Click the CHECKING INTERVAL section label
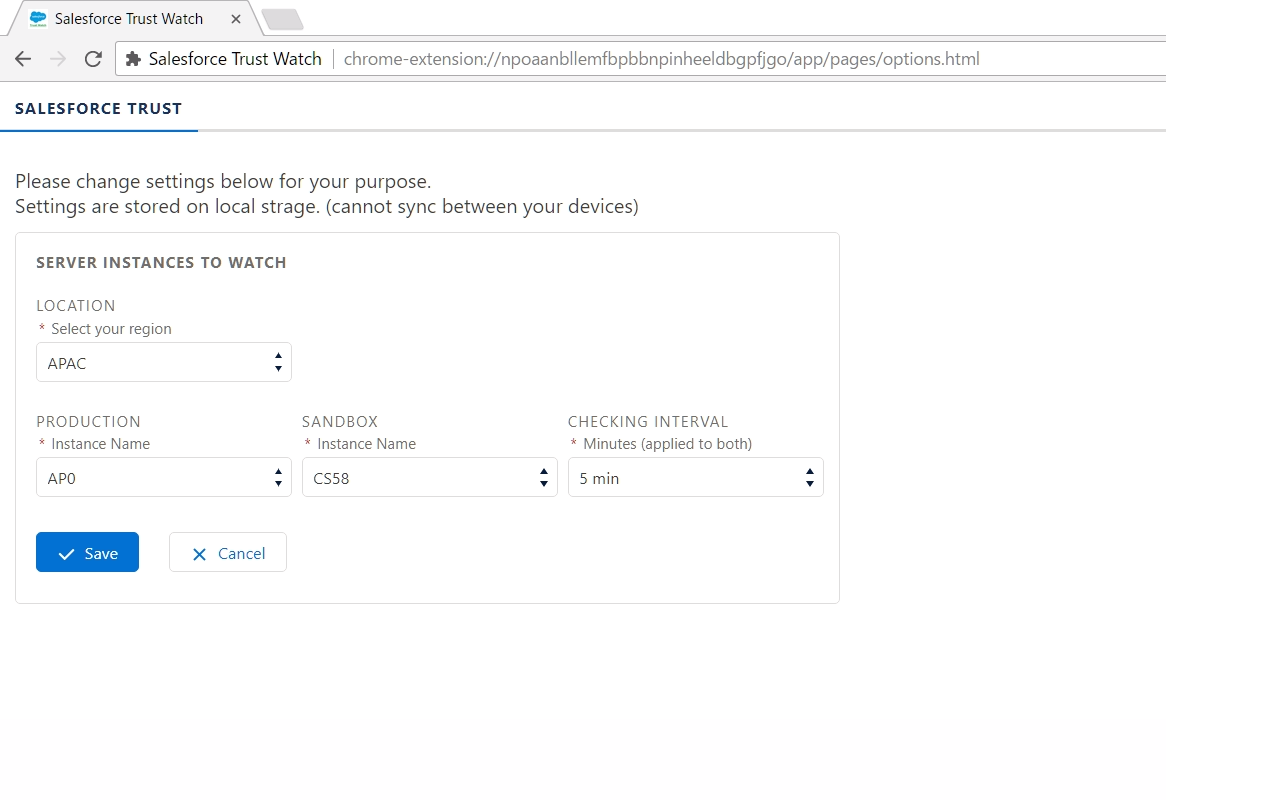Image resolution: width=1280 pixels, height=800 pixels. coord(648,422)
